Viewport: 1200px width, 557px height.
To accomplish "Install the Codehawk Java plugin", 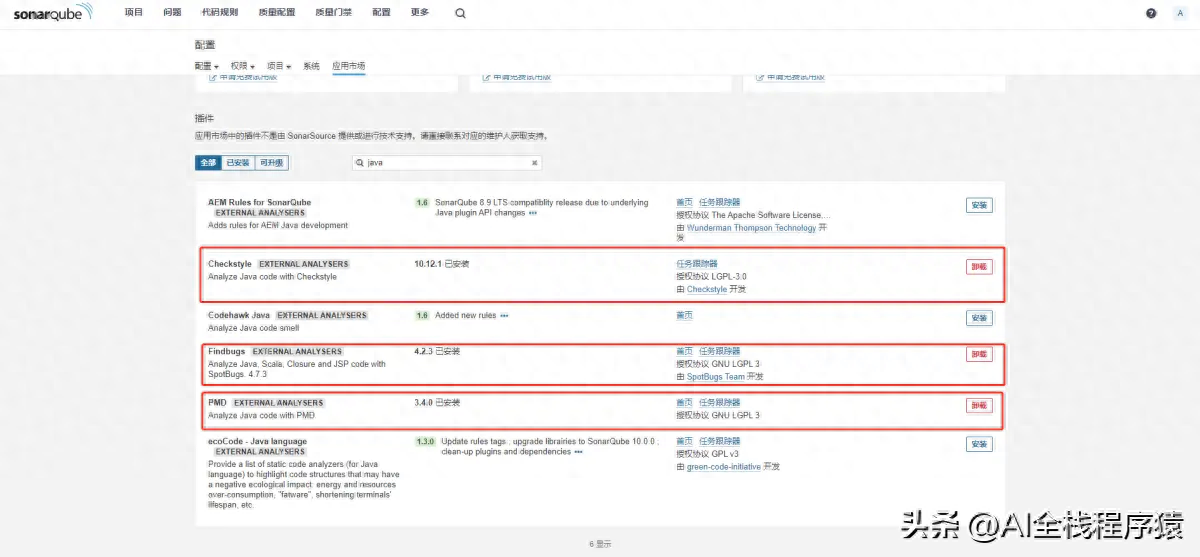I will 979,318.
